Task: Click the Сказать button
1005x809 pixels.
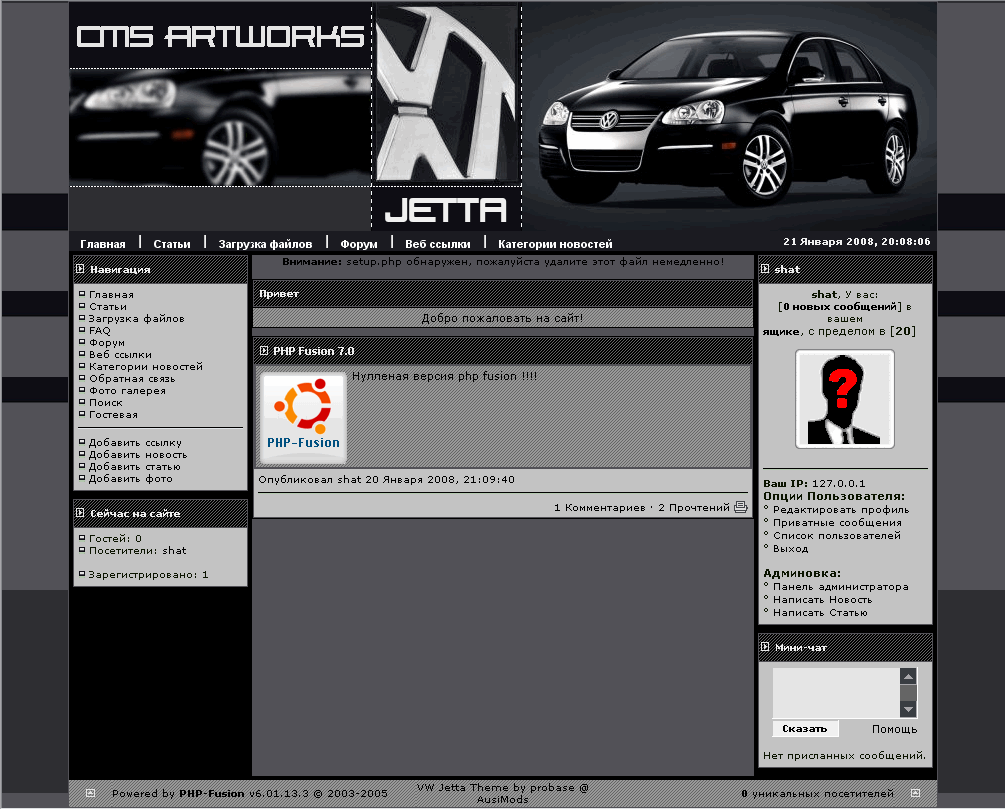Action: [804, 729]
